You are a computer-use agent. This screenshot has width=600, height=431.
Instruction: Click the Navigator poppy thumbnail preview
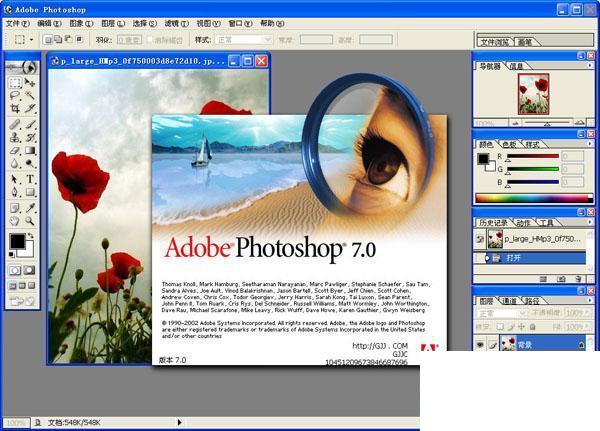533,94
